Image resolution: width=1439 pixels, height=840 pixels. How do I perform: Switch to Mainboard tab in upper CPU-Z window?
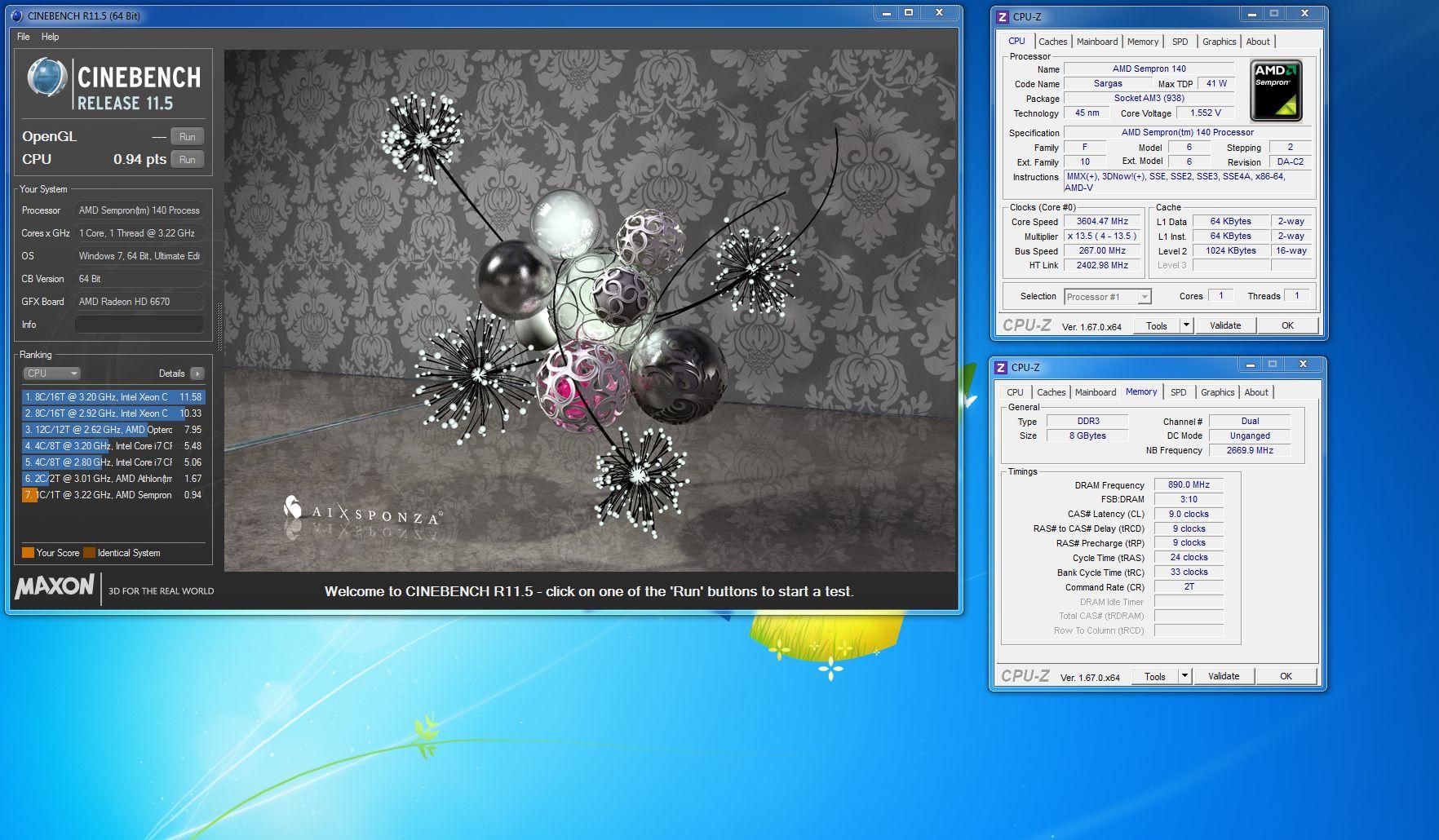coord(1097,42)
